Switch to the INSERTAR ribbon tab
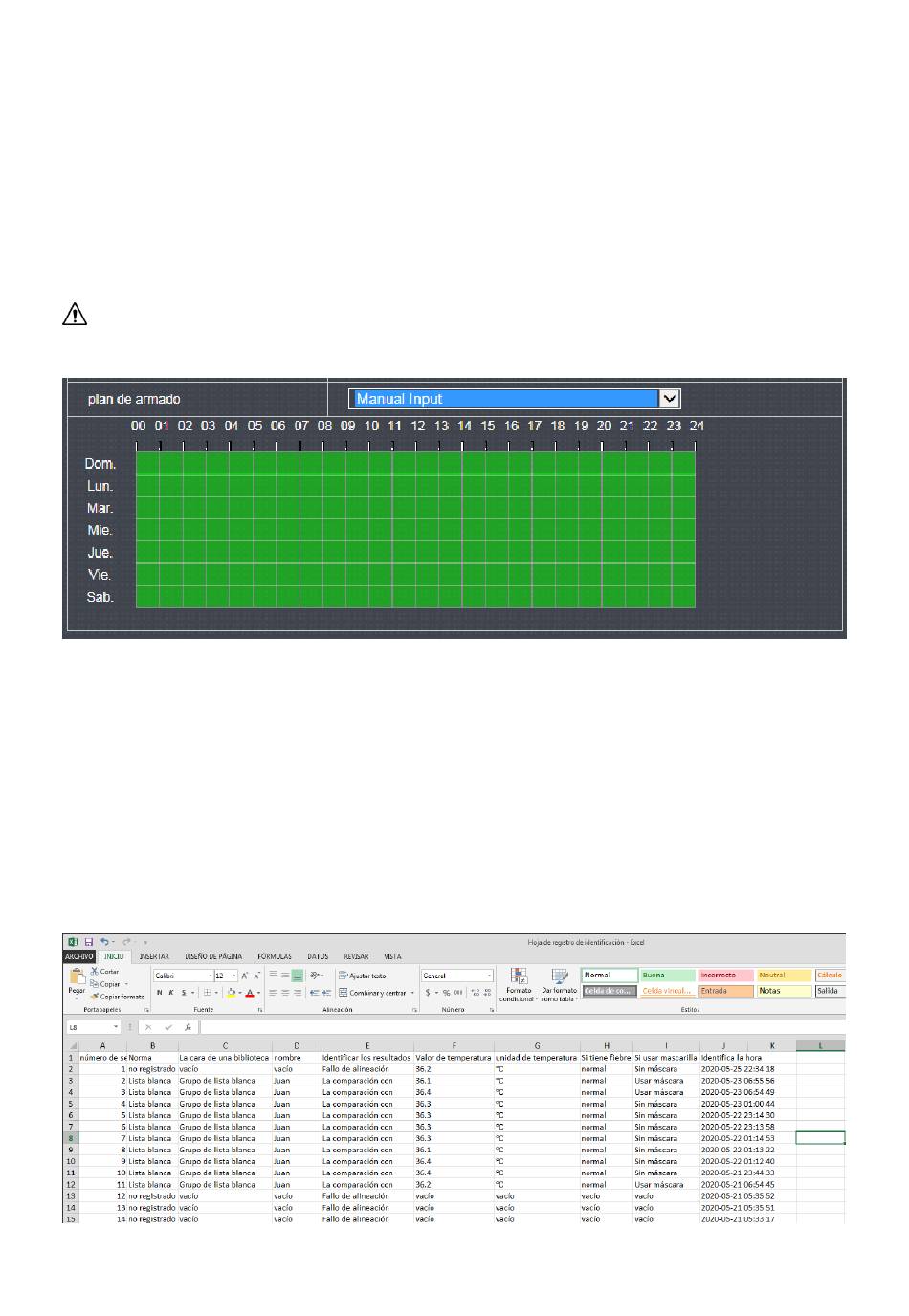Viewport: 909px width, 1316px height. [x=154, y=956]
